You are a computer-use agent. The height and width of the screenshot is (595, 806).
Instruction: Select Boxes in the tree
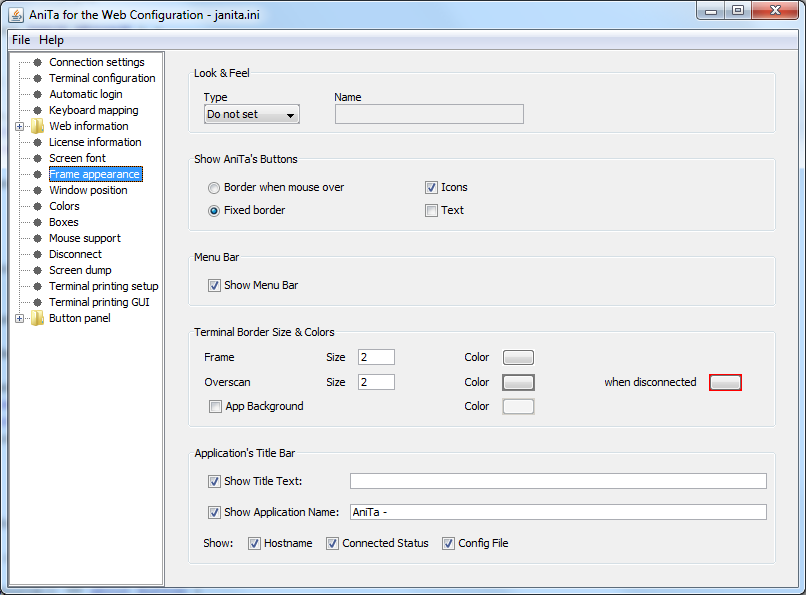pos(64,222)
